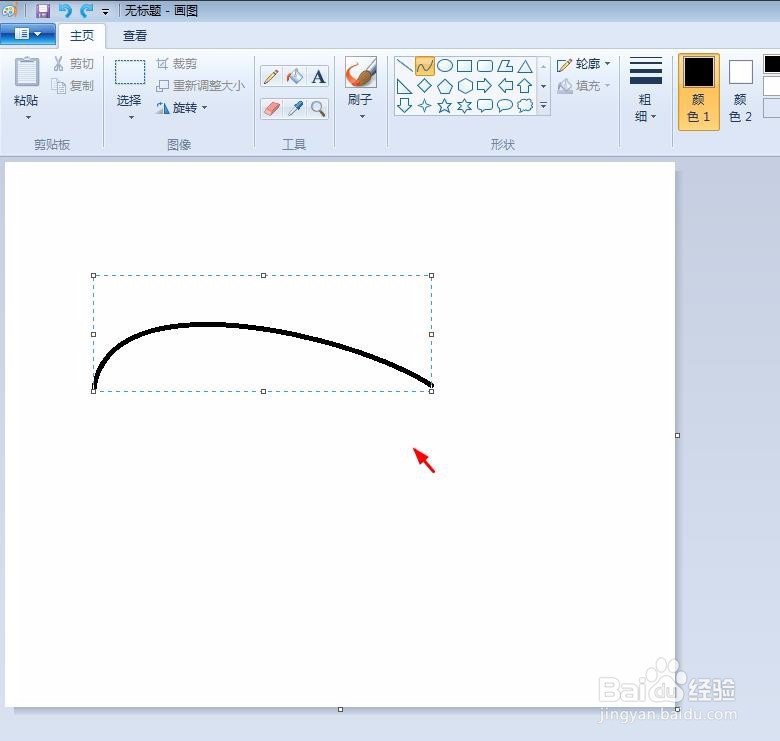Select the Text tool

click(318, 77)
